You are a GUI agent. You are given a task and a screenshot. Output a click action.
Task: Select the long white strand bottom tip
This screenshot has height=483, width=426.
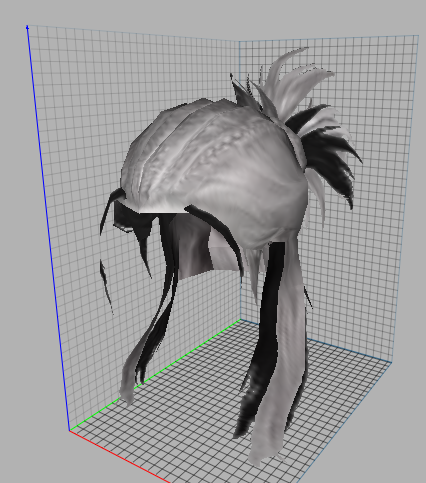[x=263, y=453]
